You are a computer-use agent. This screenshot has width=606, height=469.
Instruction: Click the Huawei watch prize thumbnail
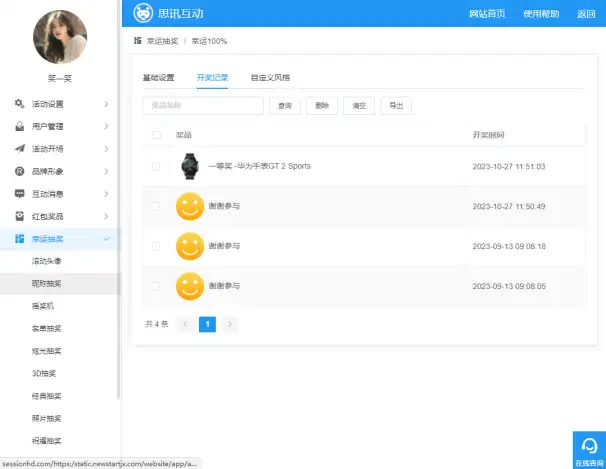[x=189, y=166]
